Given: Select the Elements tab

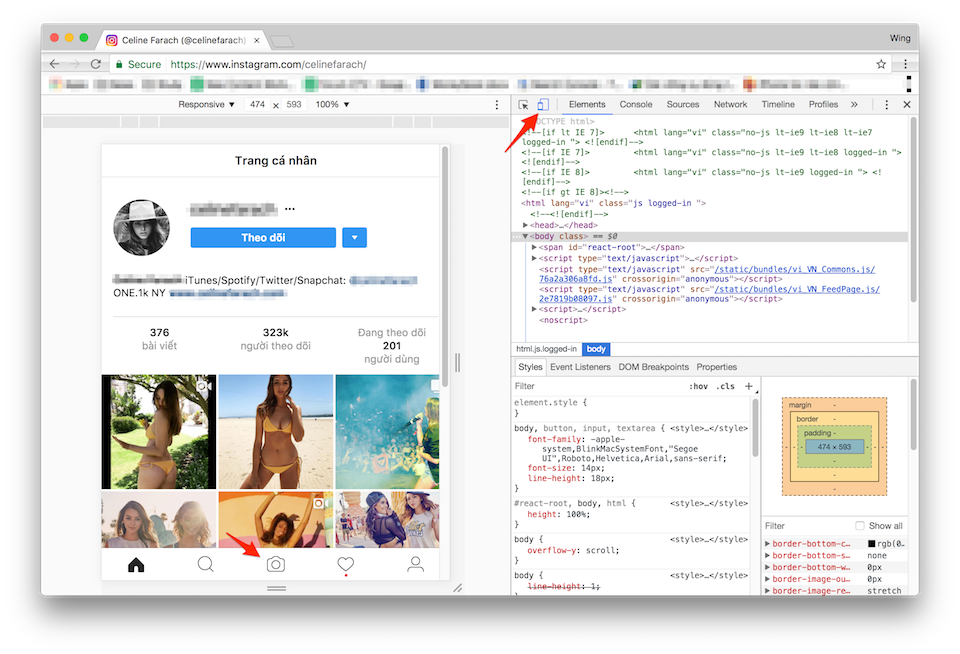Looking at the screenshot, I should click(x=587, y=105).
